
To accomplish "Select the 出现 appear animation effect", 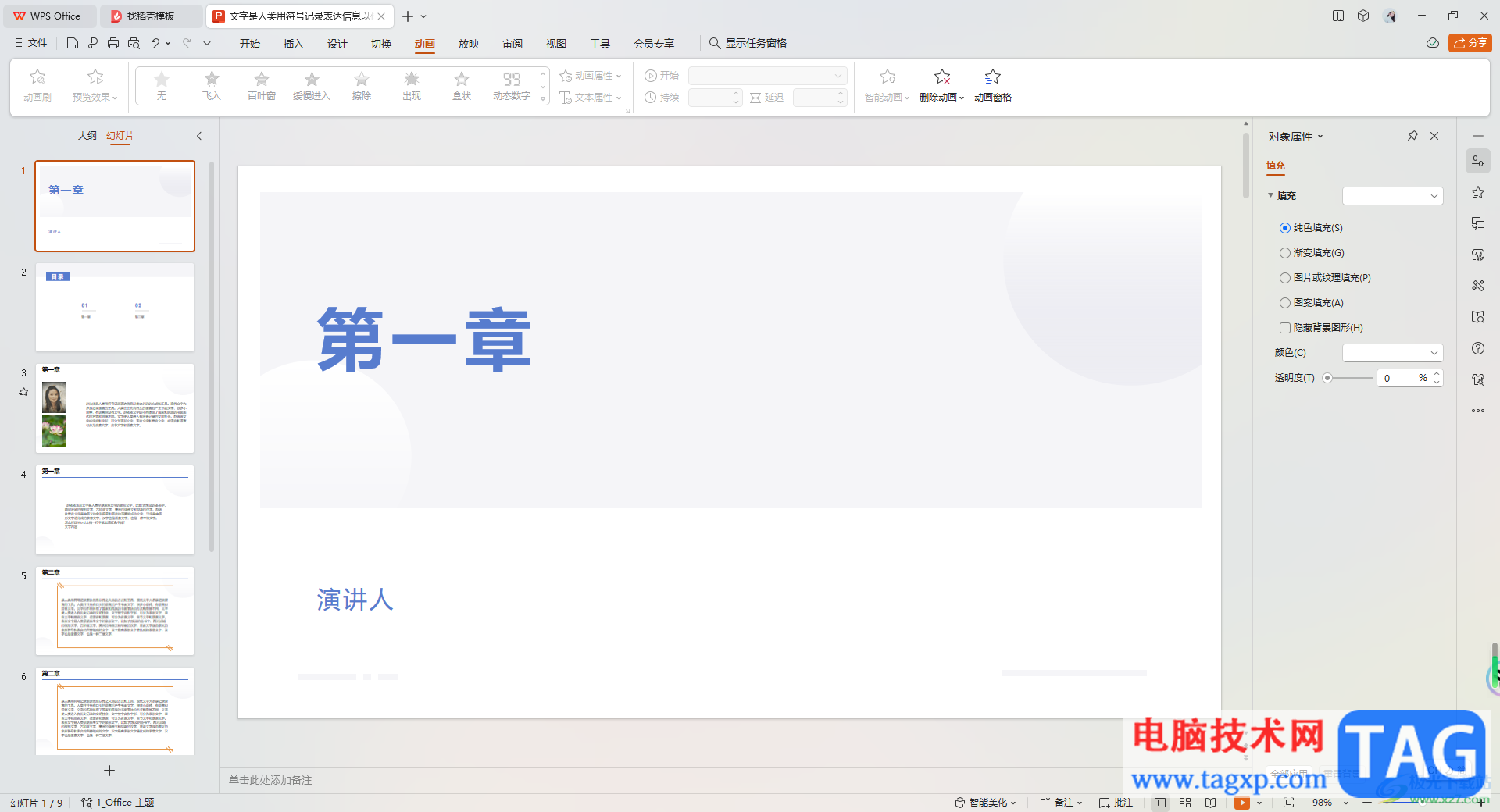I will [x=412, y=86].
